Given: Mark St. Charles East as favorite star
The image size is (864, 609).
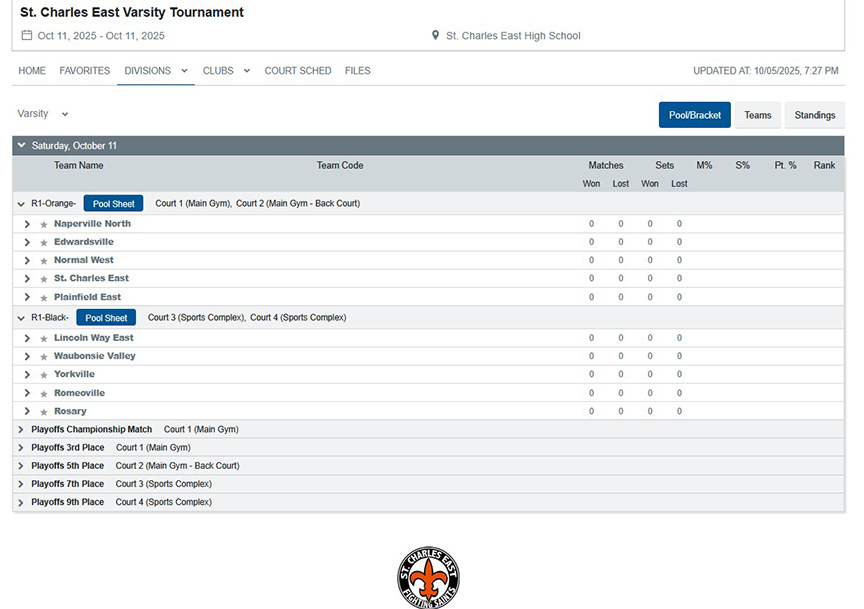Looking at the screenshot, I should (44, 280).
